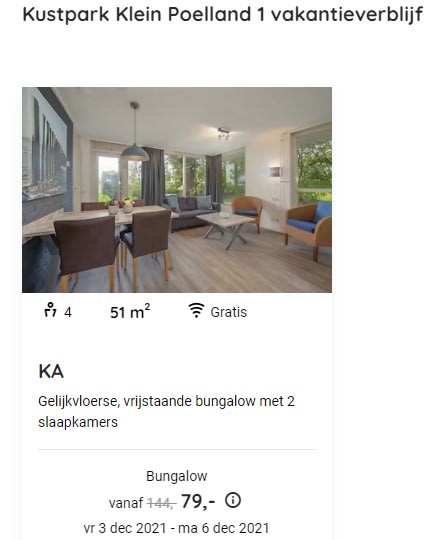This screenshot has height=540, width=434.
Task: Click the crossed-out 144 original price
Action: 162,503
